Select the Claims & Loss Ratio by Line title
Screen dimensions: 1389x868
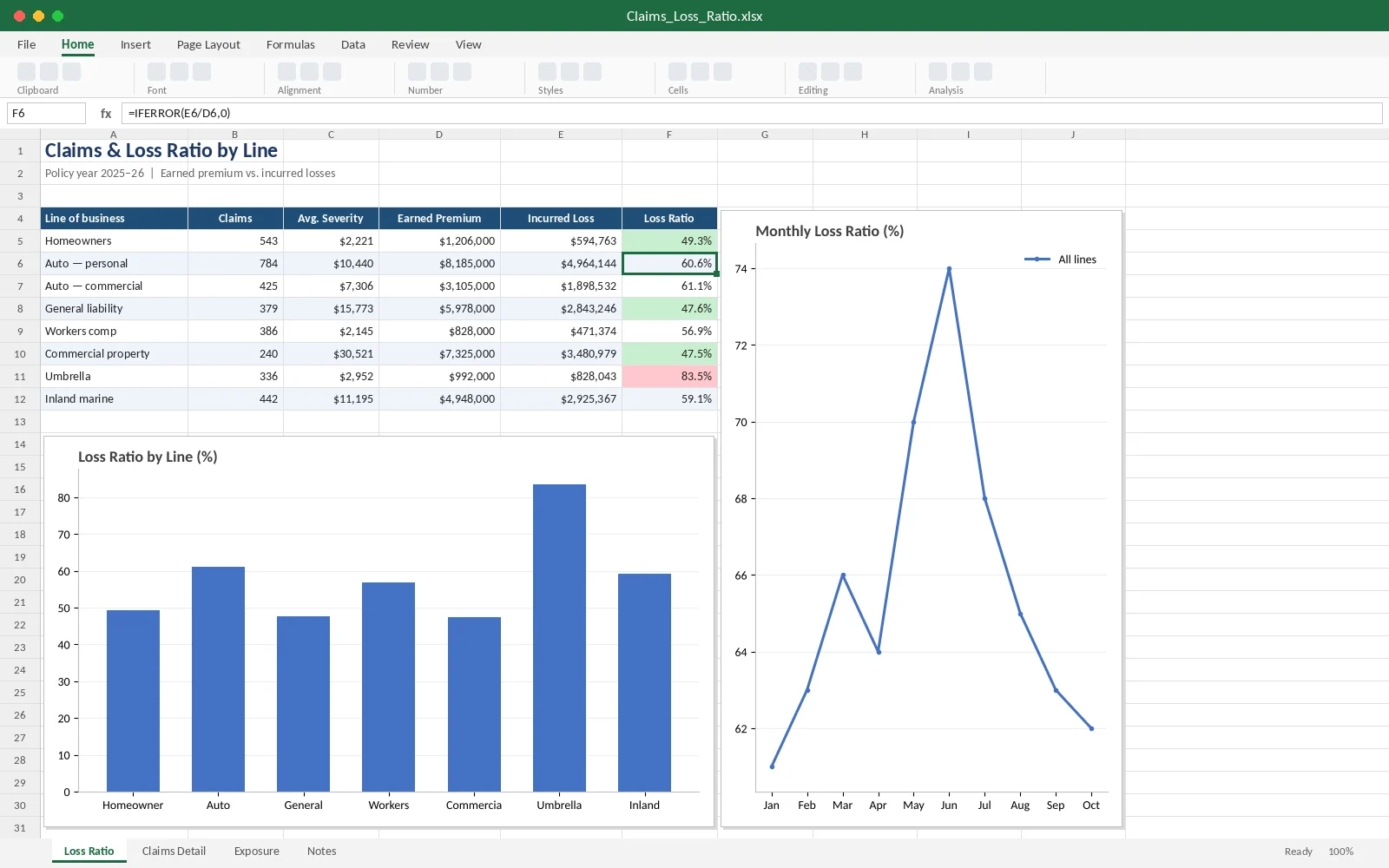[x=161, y=150]
